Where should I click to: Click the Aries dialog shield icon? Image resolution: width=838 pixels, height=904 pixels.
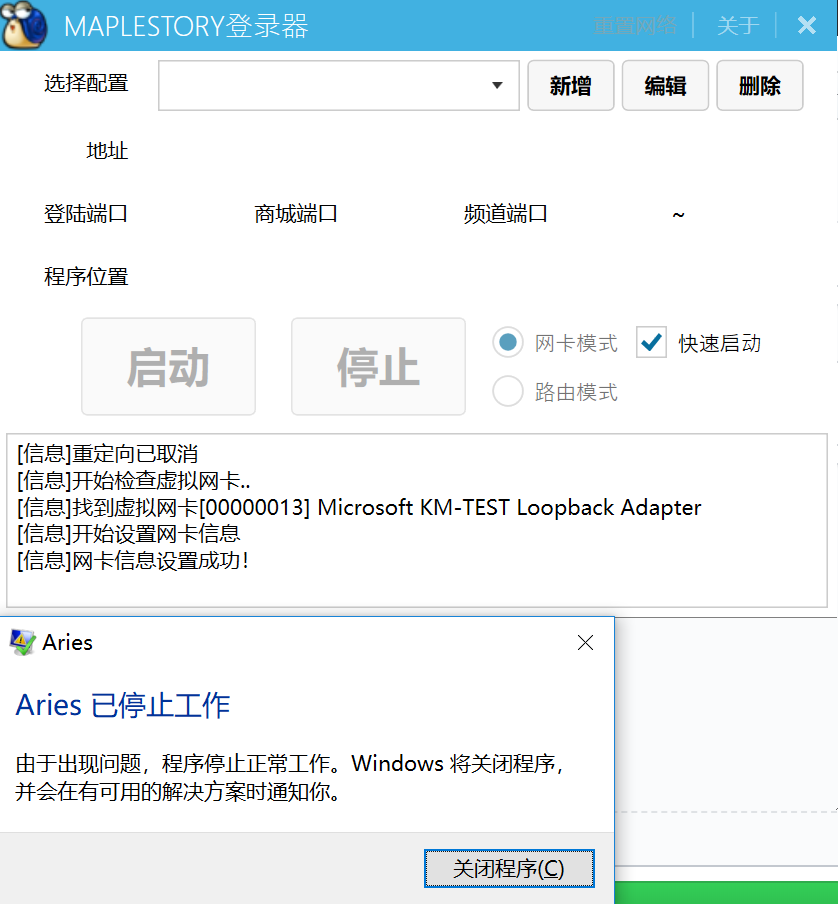point(22,642)
